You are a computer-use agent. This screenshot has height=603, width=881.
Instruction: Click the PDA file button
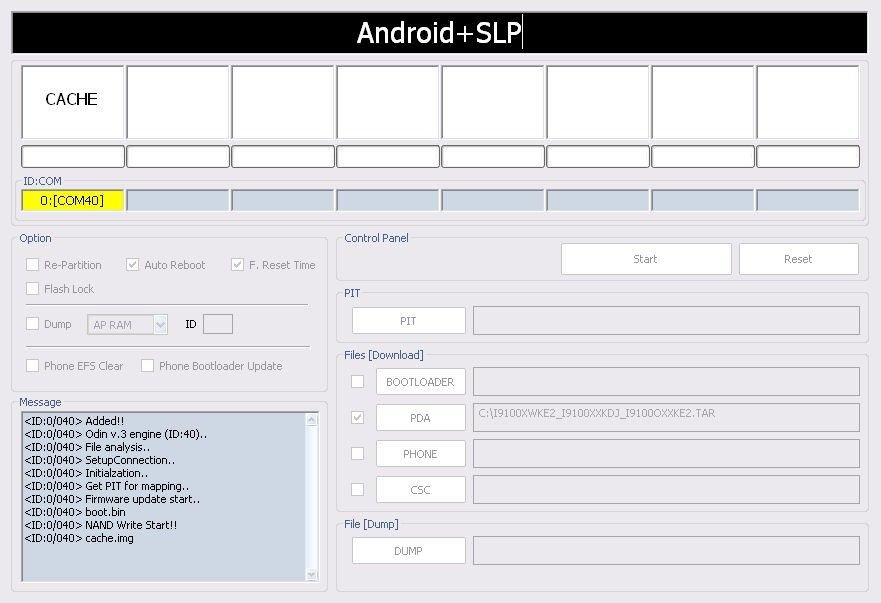click(x=420, y=418)
